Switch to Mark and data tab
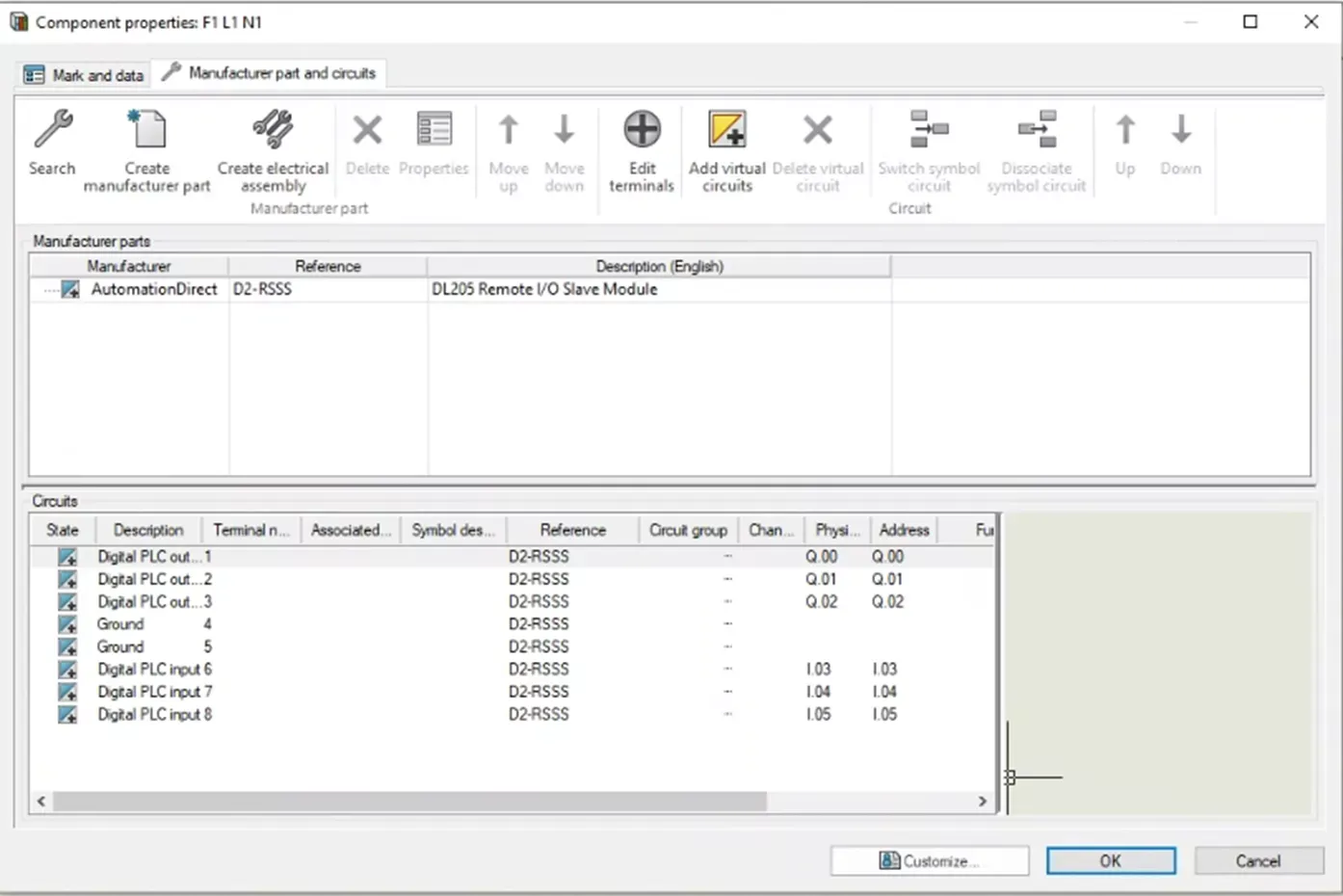1343x896 pixels. (x=84, y=75)
